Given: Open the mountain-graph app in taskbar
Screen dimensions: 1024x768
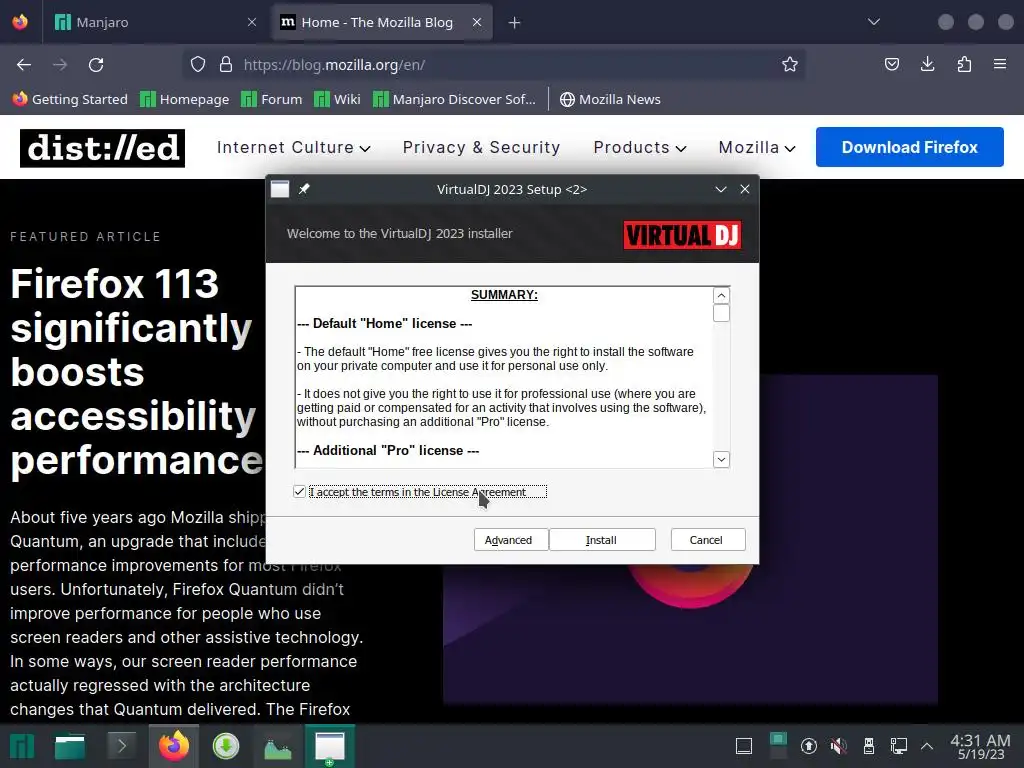Looking at the screenshot, I should click(x=278, y=746).
